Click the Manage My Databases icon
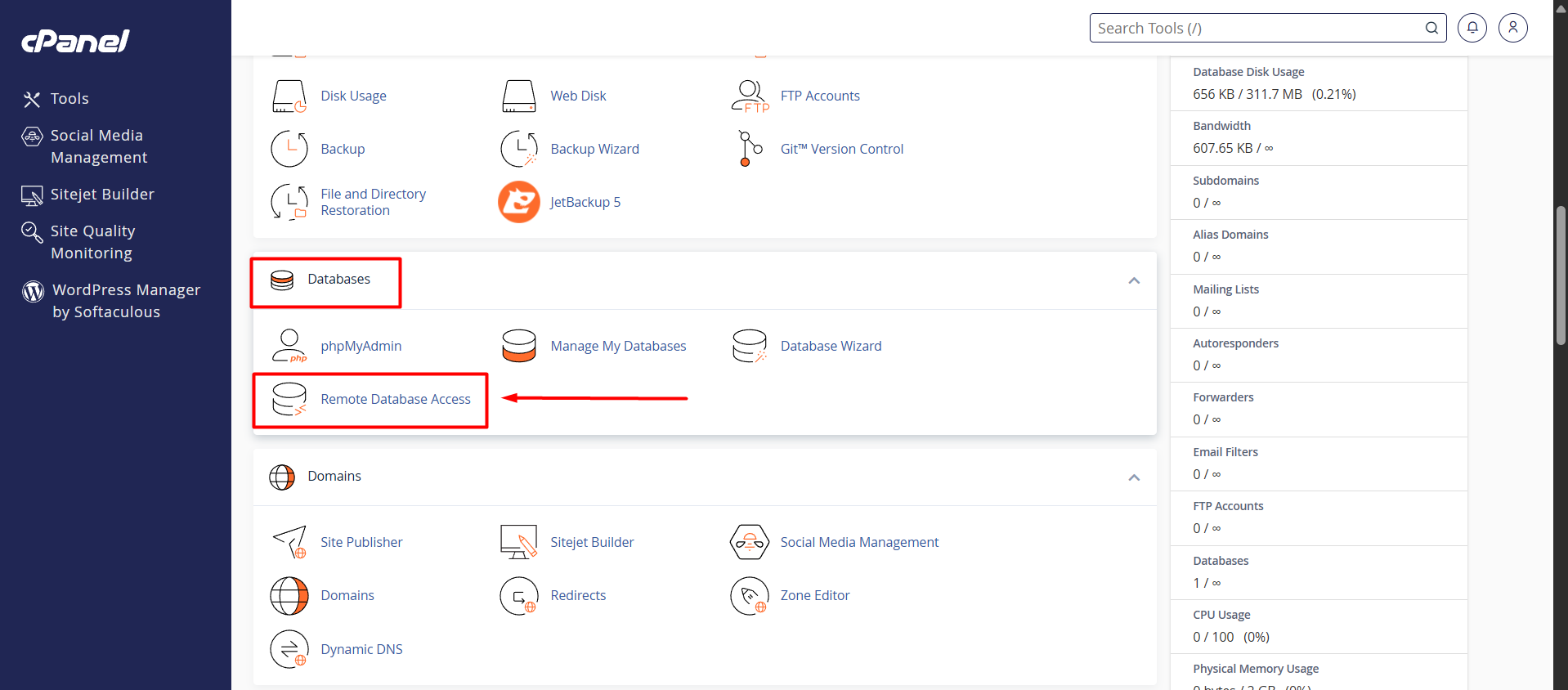This screenshot has width=1568, height=690. (519, 346)
